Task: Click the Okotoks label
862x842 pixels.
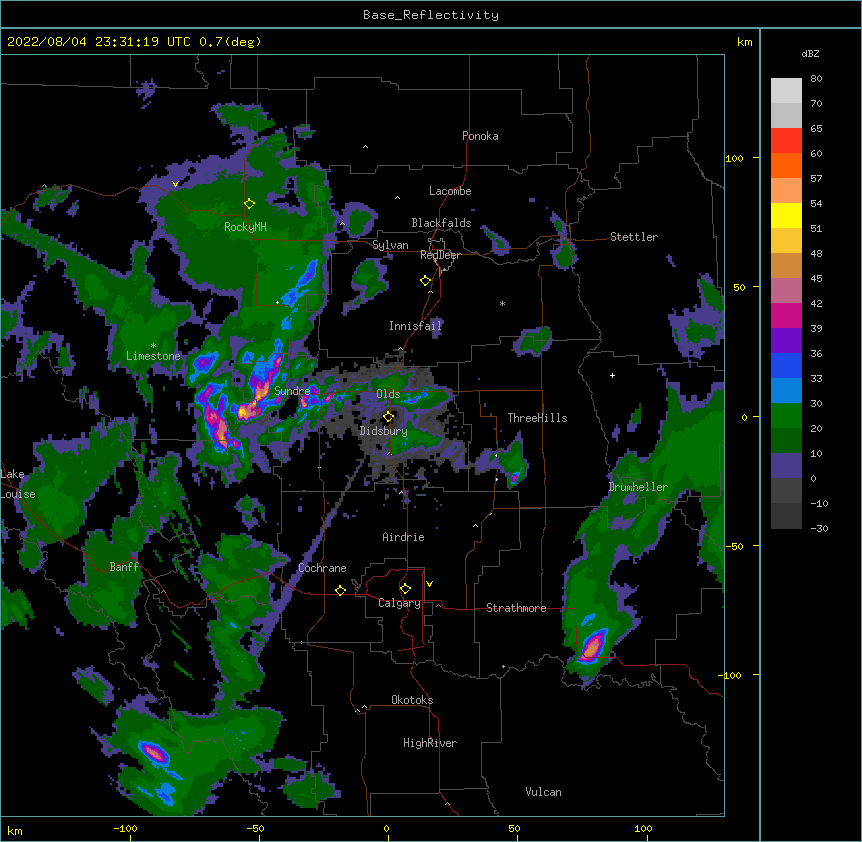Action: [x=412, y=700]
